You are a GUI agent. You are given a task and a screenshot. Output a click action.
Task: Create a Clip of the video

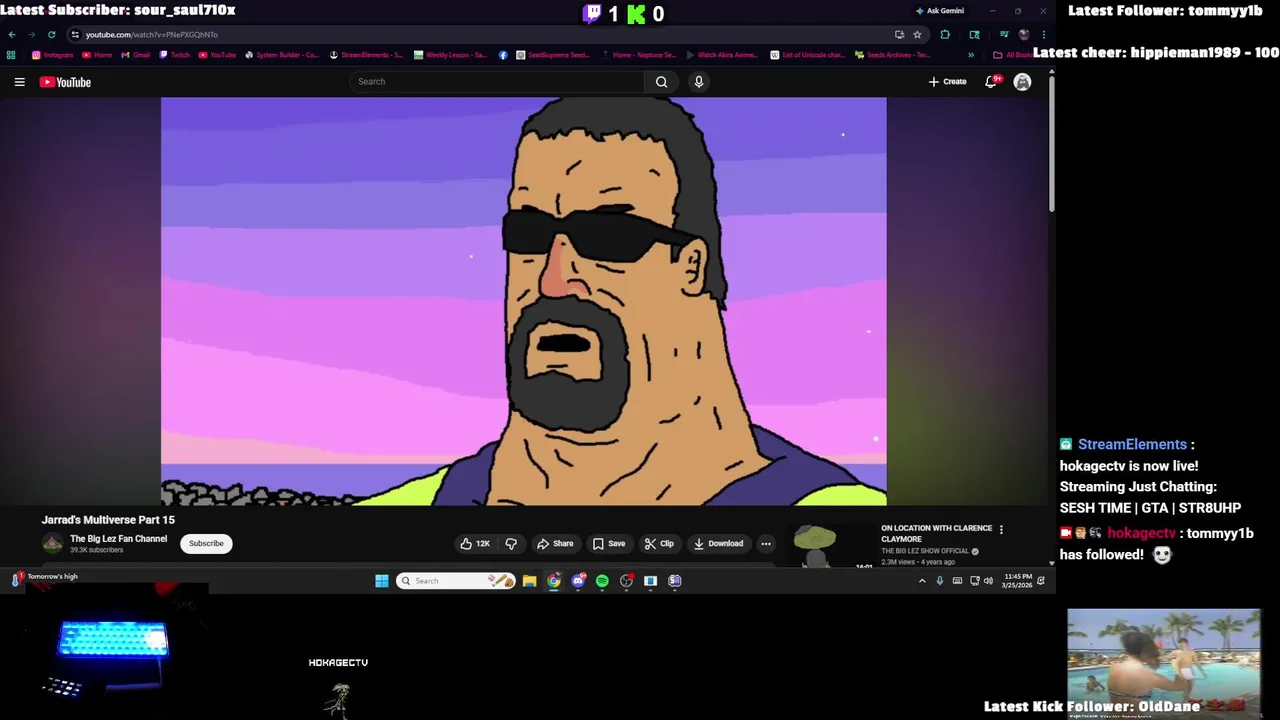(659, 544)
